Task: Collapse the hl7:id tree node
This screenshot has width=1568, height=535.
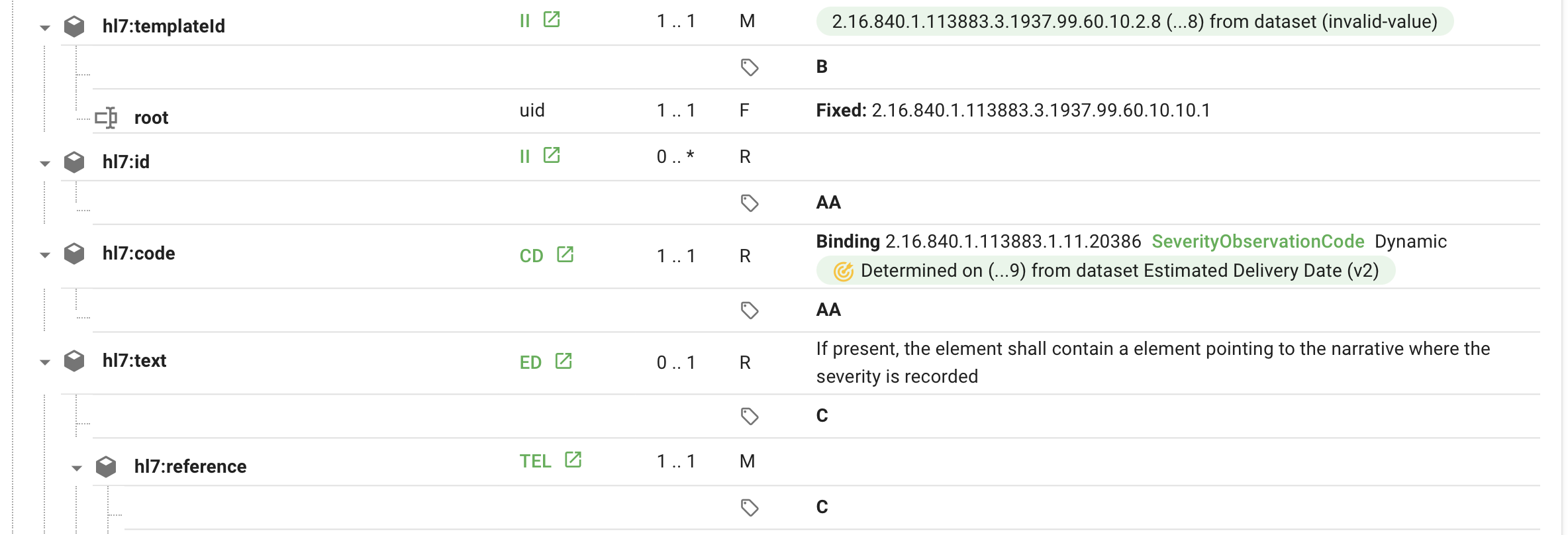Action: 45,164
